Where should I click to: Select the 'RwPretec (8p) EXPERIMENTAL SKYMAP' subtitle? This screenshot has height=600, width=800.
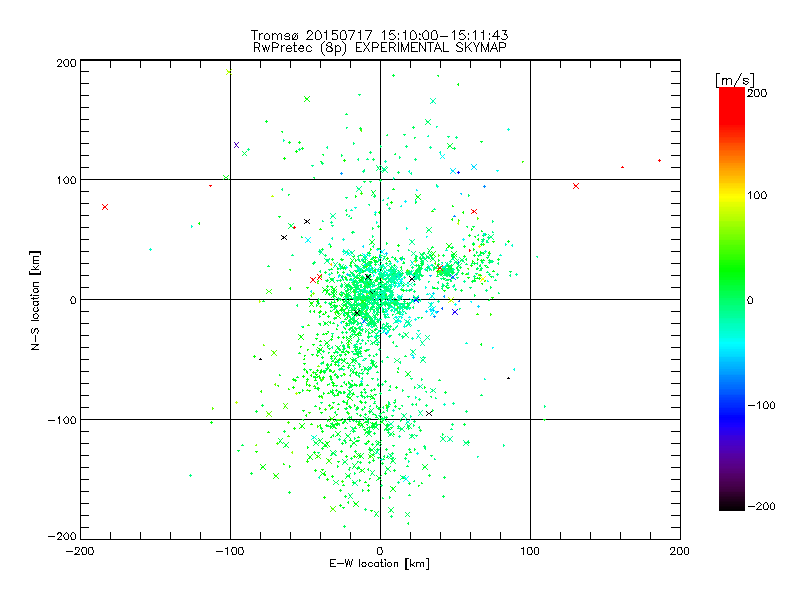[379, 47]
